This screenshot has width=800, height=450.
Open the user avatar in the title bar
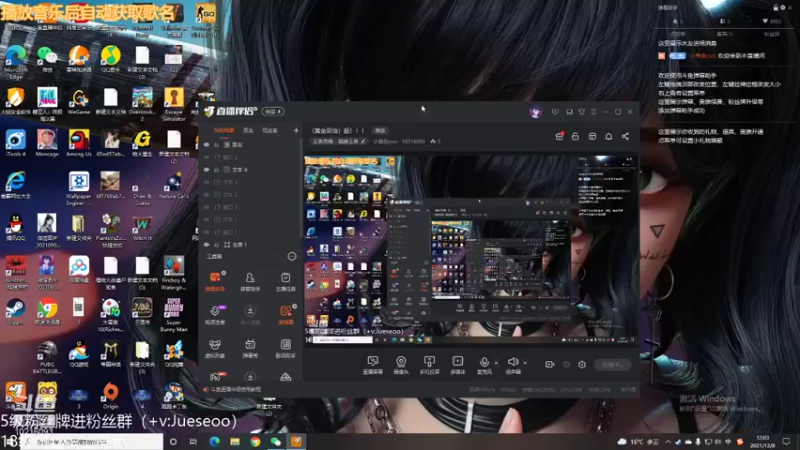click(536, 112)
